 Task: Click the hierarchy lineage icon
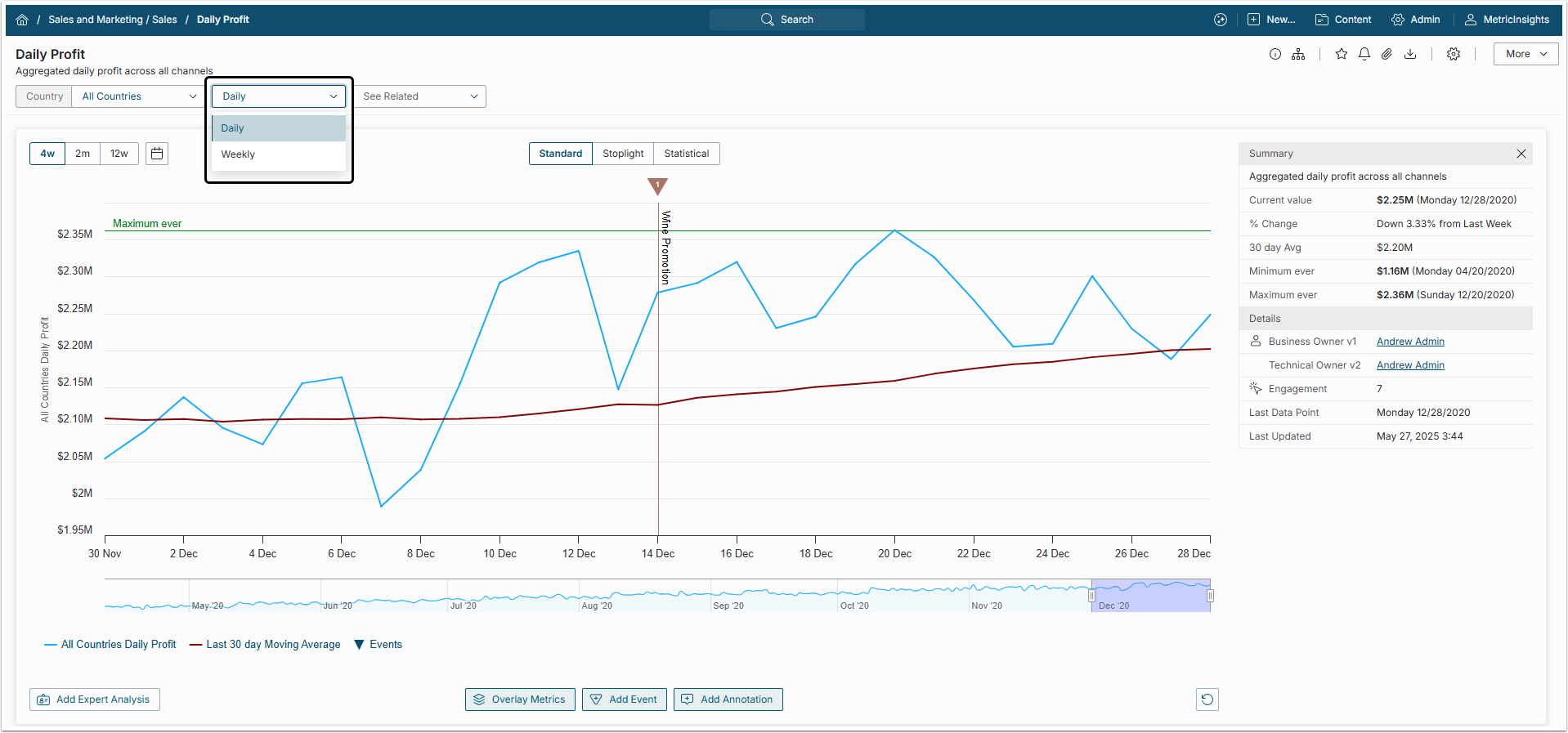click(1298, 54)
